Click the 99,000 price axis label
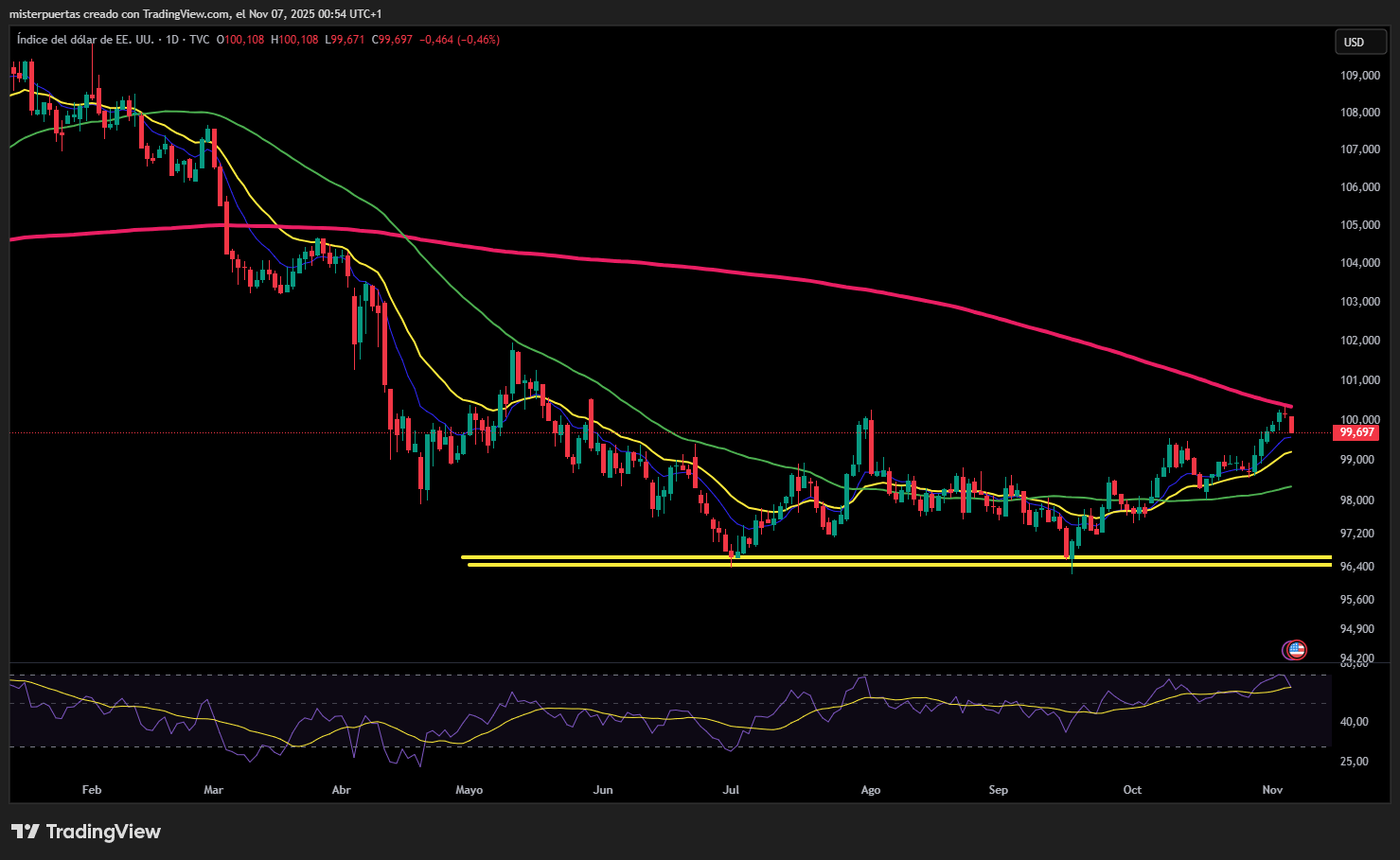Viewport: 1400px width, 860px height. click(1357, 460)
